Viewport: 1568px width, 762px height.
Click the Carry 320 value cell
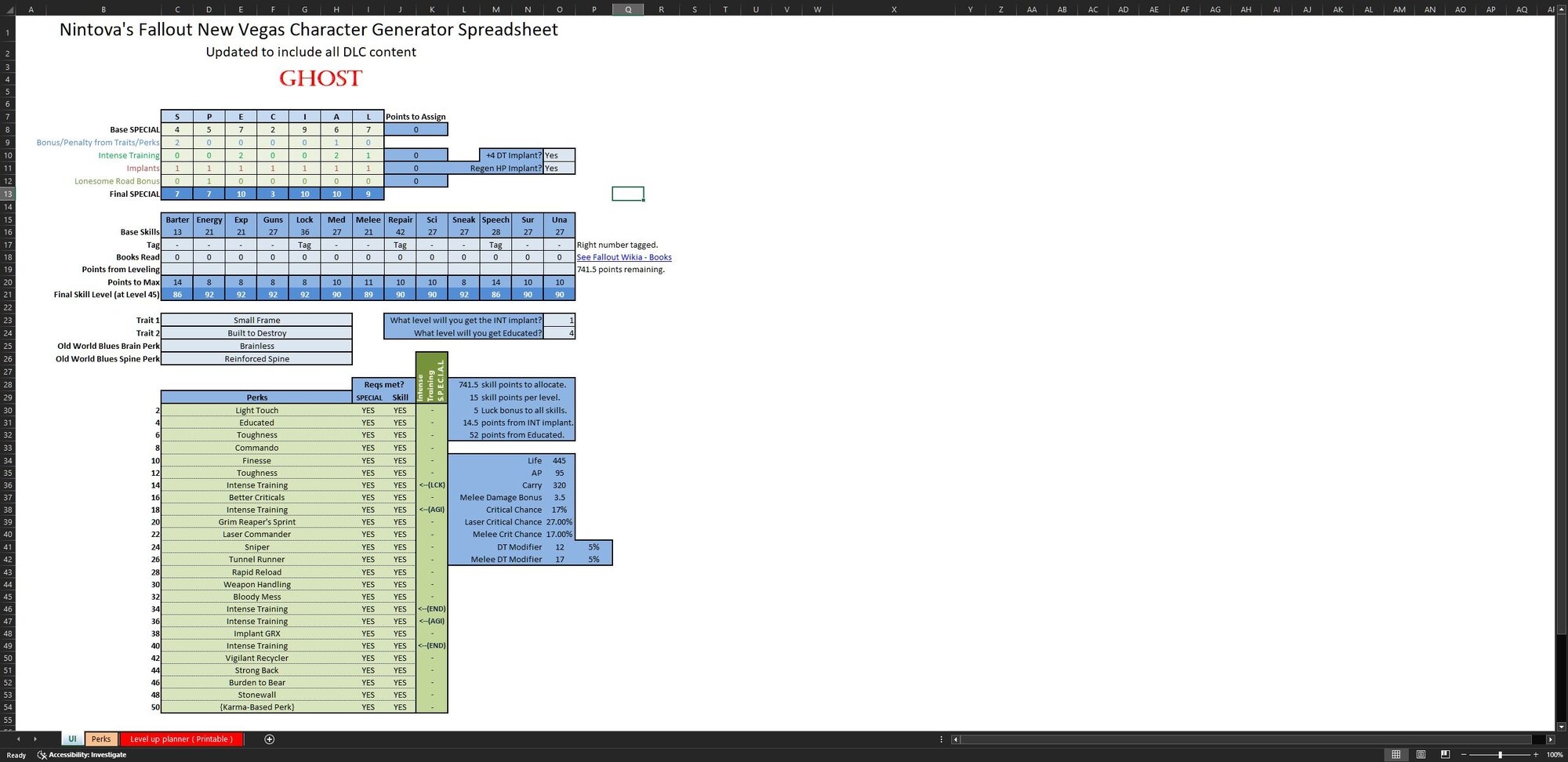coord(559,485)
